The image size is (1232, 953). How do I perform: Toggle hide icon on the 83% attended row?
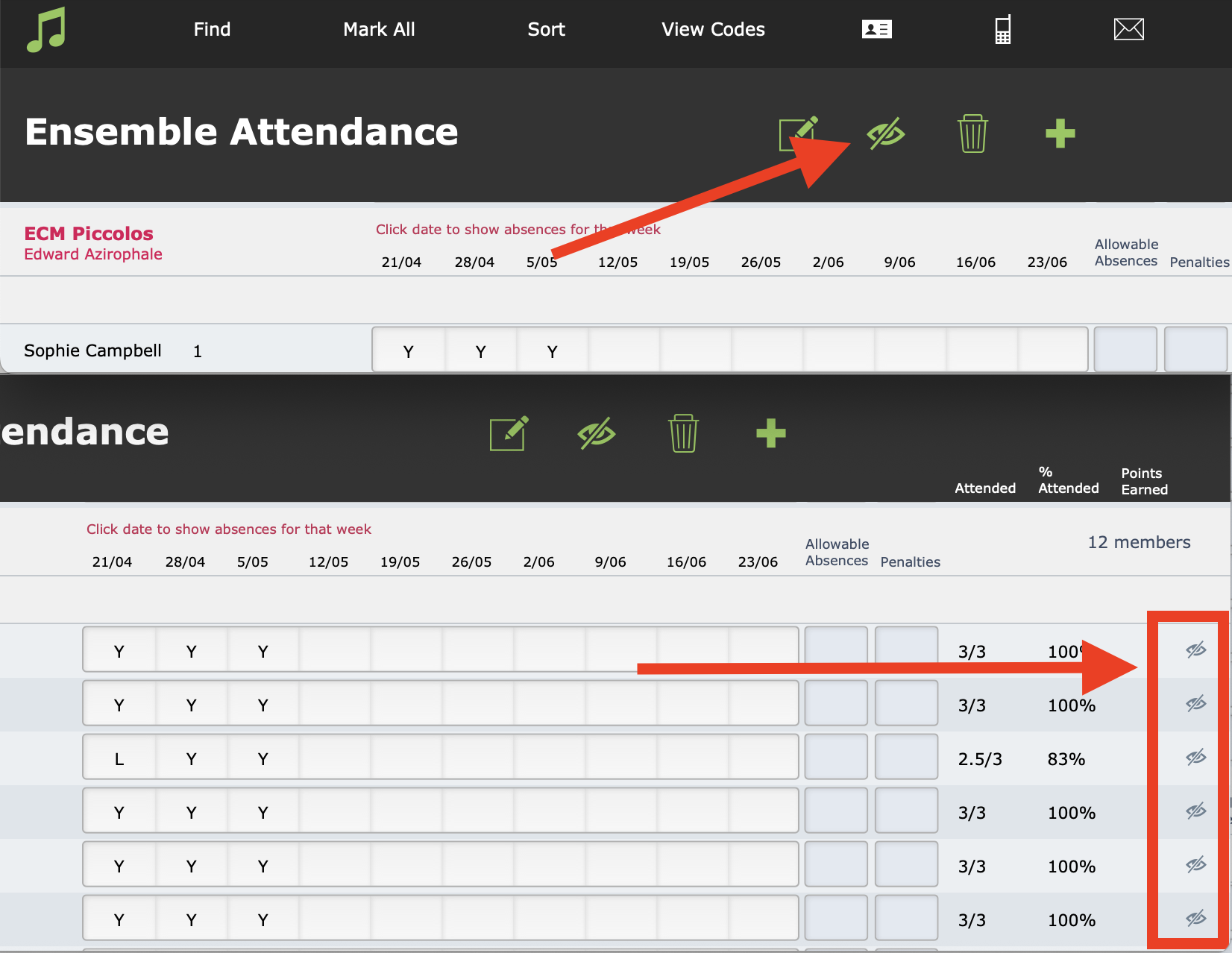coord(1196,758)
